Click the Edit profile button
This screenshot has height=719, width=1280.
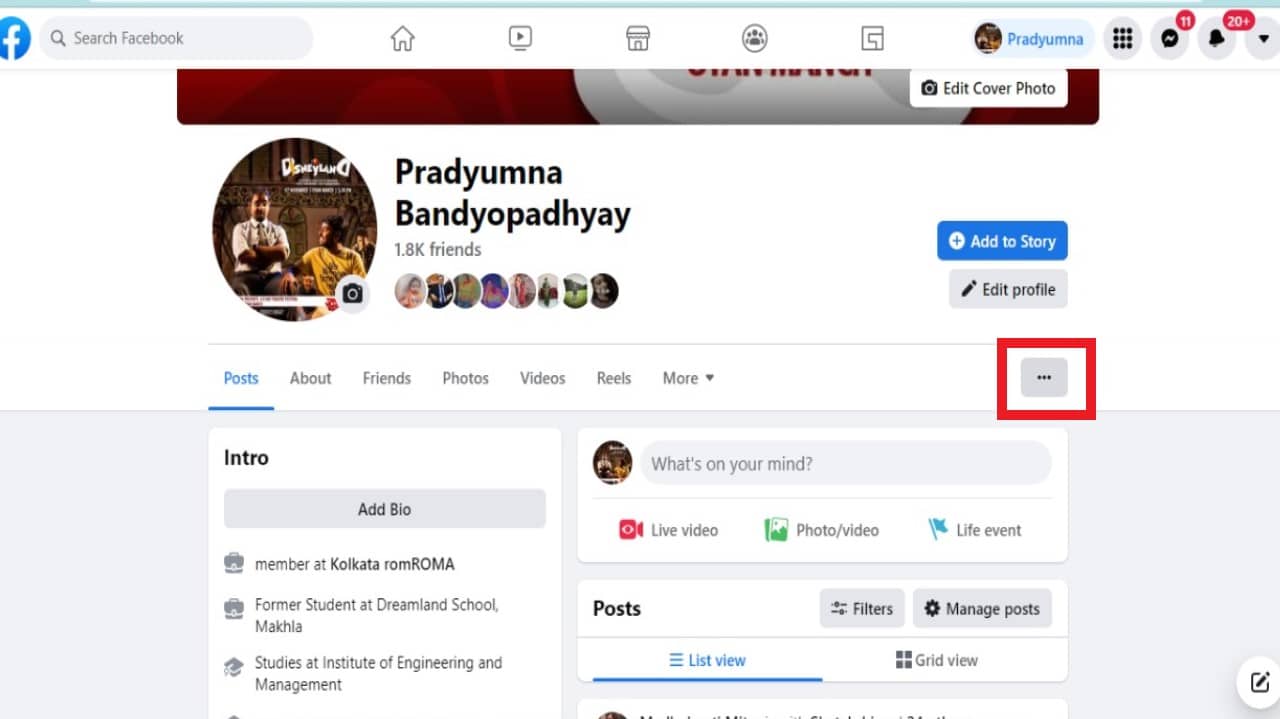point(1008,289)
